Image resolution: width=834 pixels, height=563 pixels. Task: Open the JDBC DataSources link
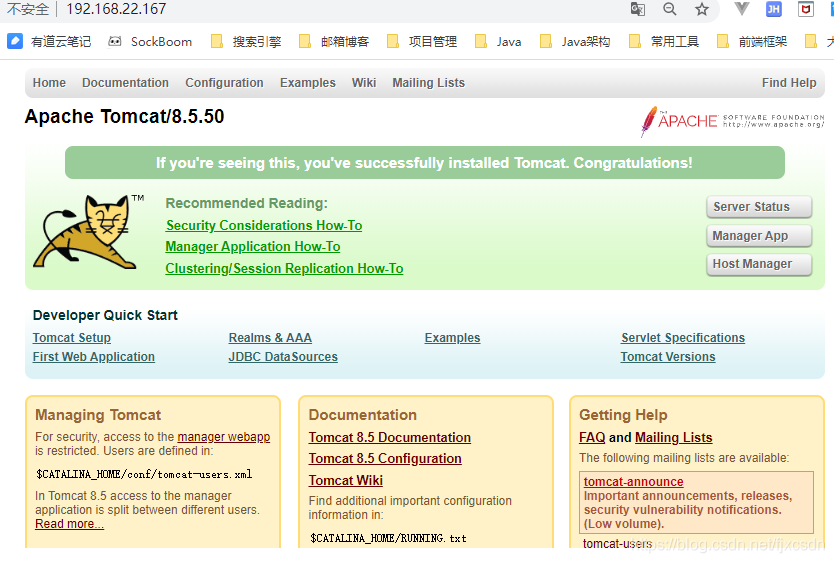[x=283, y=357]
